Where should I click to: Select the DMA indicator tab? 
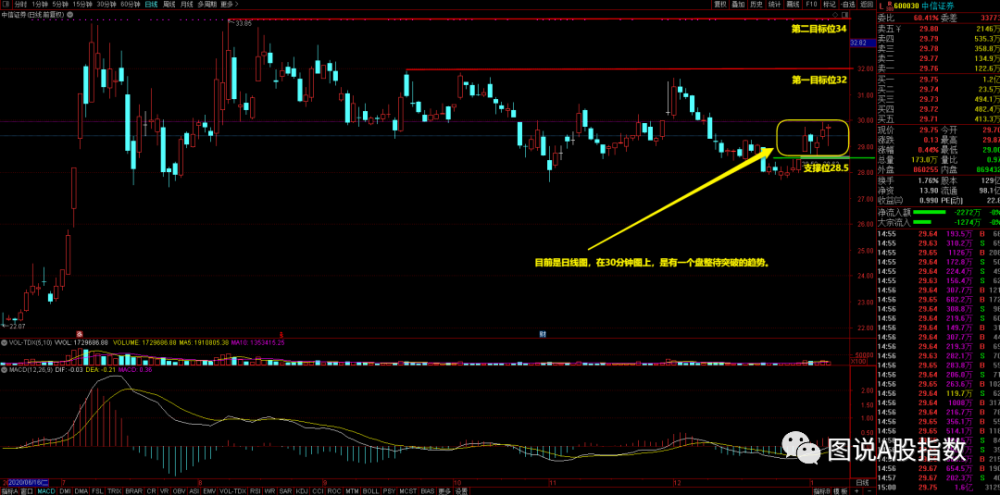click(81, 491)
